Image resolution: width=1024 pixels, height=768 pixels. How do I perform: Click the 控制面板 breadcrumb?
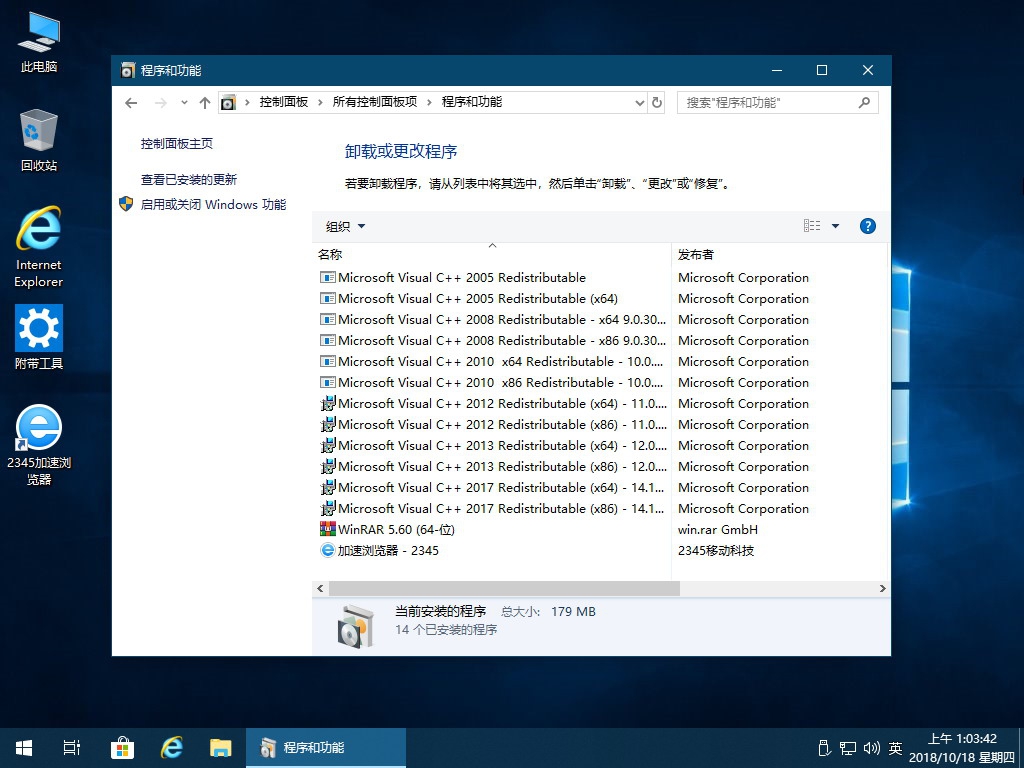(x=283, y=102)
